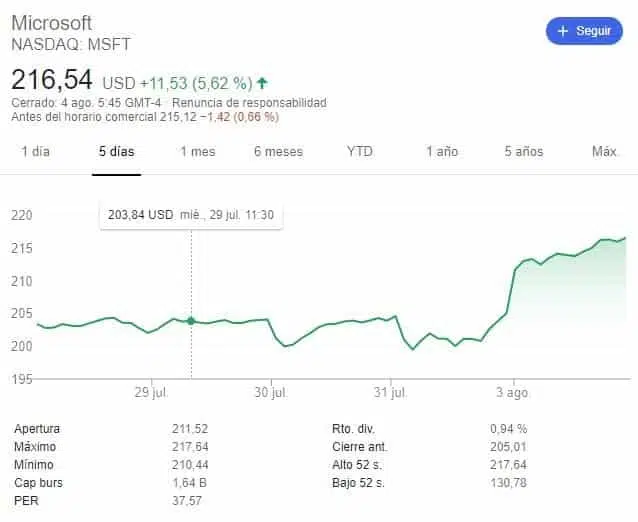The height and width of the screenshot is (522, 638).
Task: Click the 220 y-axis label
Action: tap(22, 215)
